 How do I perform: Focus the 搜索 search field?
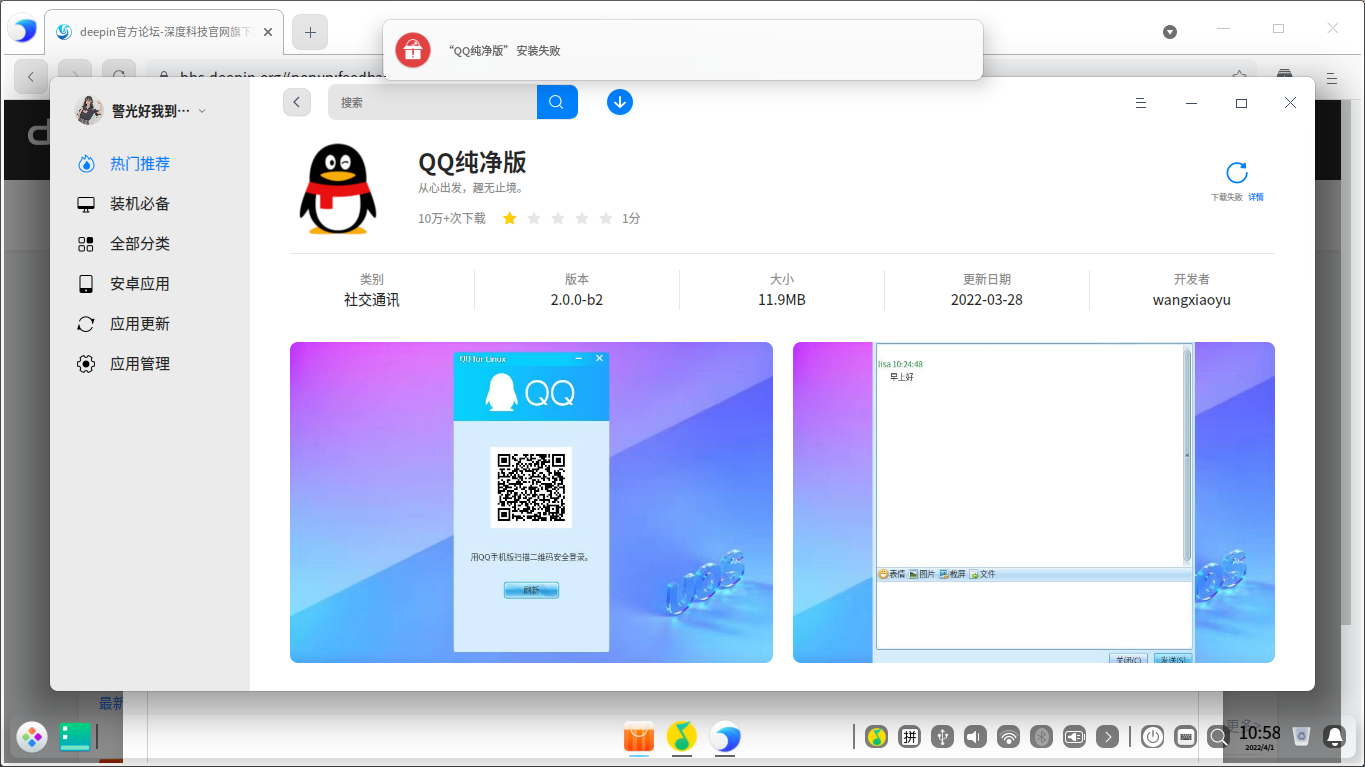(433, 102)
